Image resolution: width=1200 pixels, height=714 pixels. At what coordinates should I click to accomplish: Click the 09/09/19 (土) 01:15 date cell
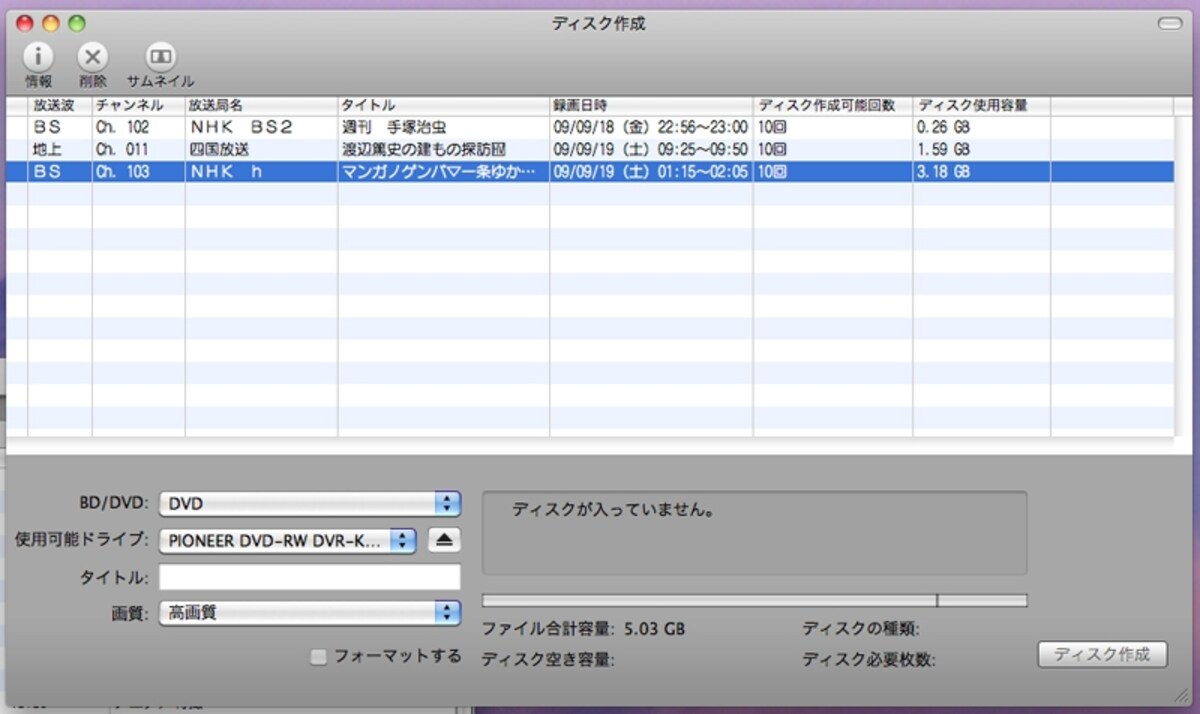point(650,171)
